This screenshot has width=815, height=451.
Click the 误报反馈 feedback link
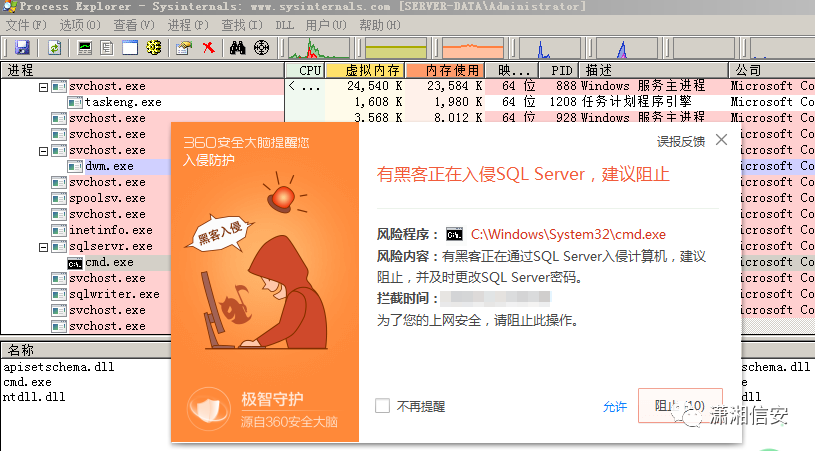(681, 141)
